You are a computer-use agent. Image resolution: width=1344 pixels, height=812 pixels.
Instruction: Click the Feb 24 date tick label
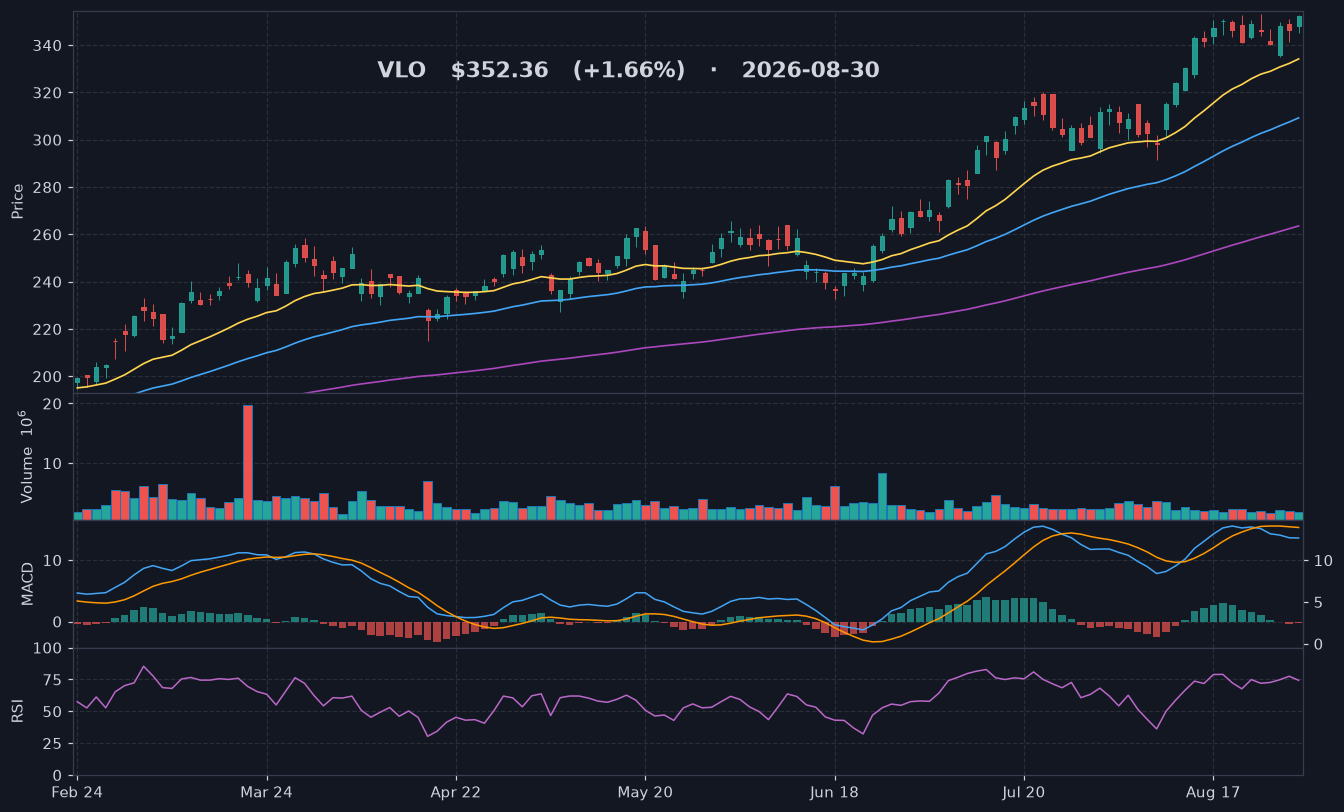pyautogui.click(x=79, y=792)
